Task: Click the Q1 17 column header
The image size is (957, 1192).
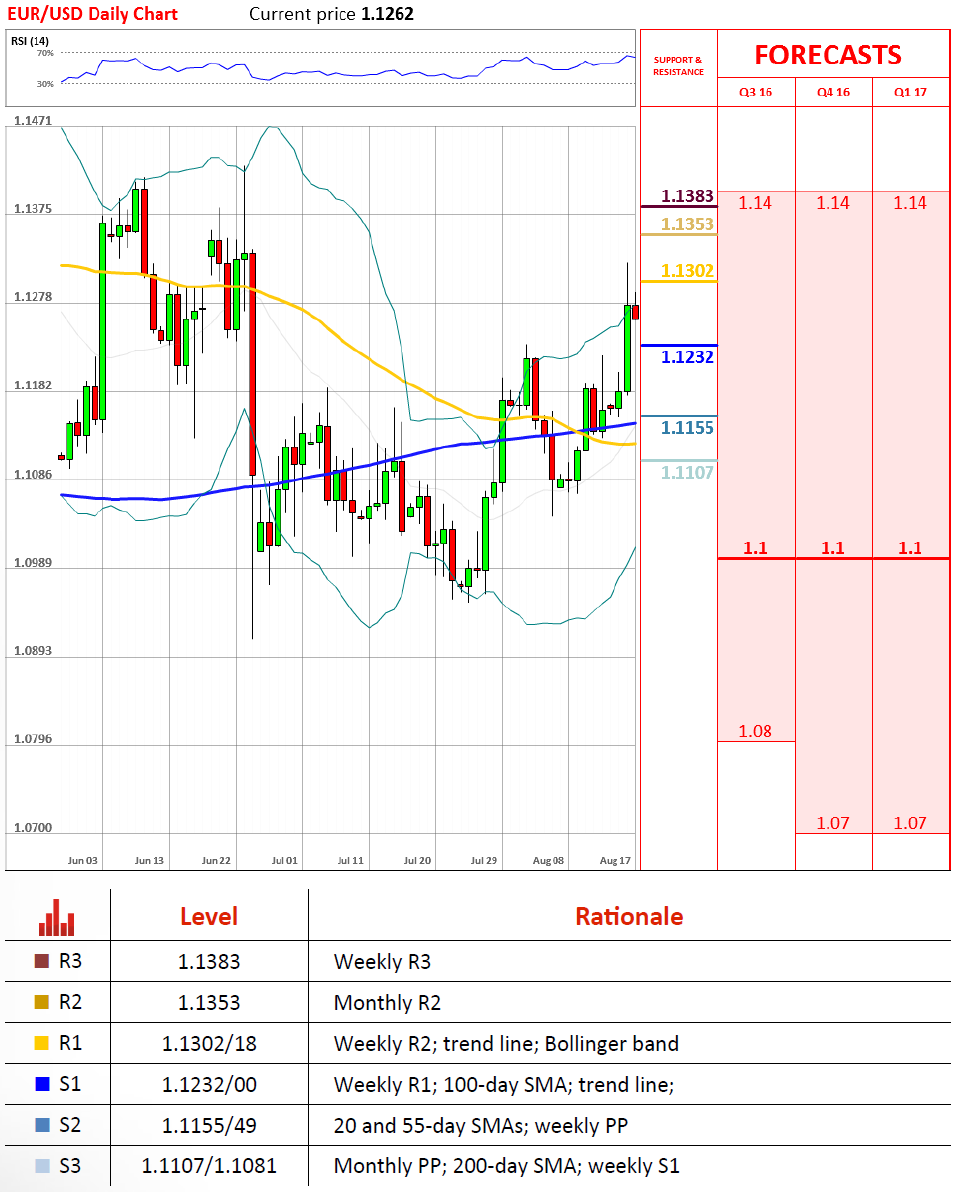Action: (x=910, y=92)
